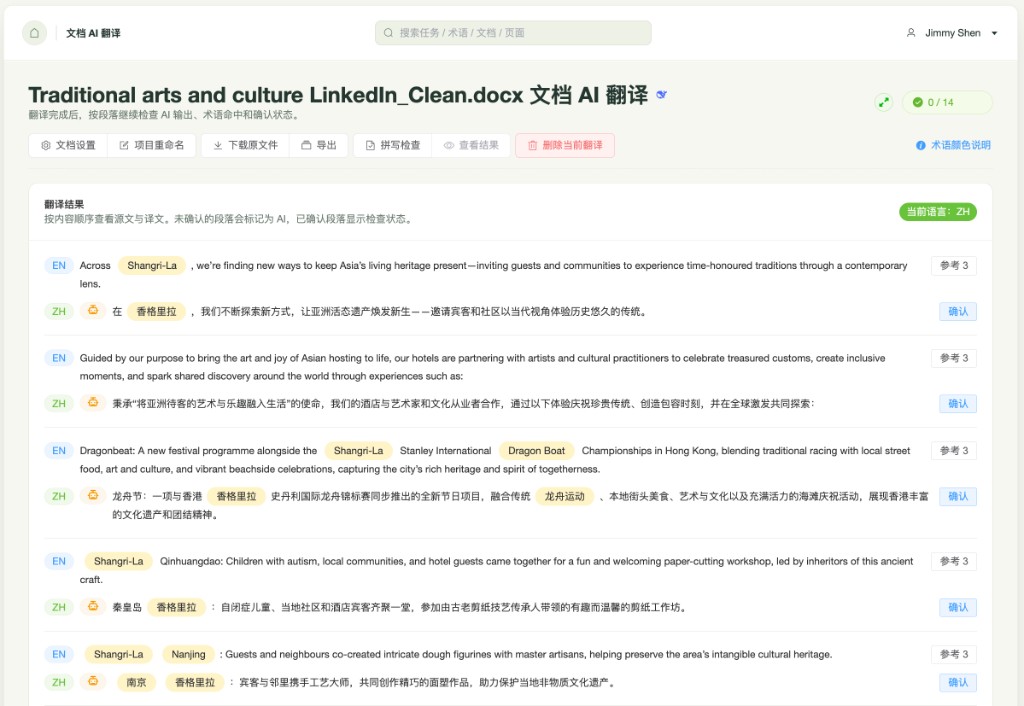
Task: Confirm the '在香格里拉' translation with 确认
Action: coord(958,312)
